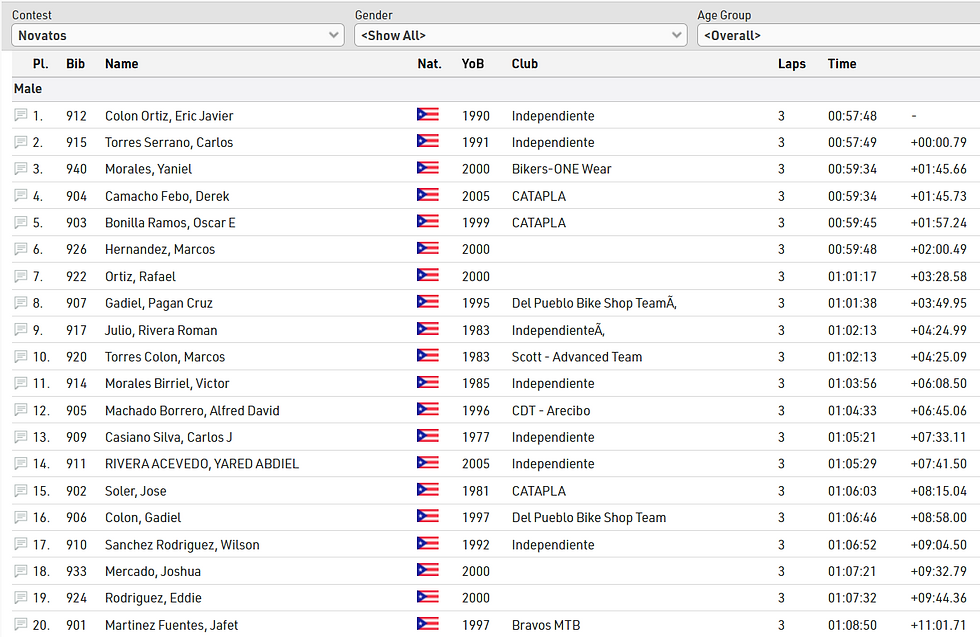The width and height of the screenshot is (980, 637).
Task: Click the Club column header
Action: click(x=525, y=64)
